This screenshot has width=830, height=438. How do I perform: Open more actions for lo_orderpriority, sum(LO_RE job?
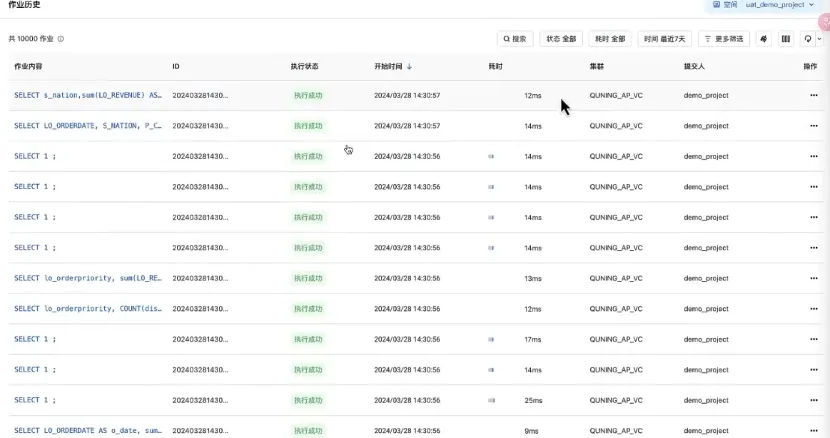pos(813,278)
